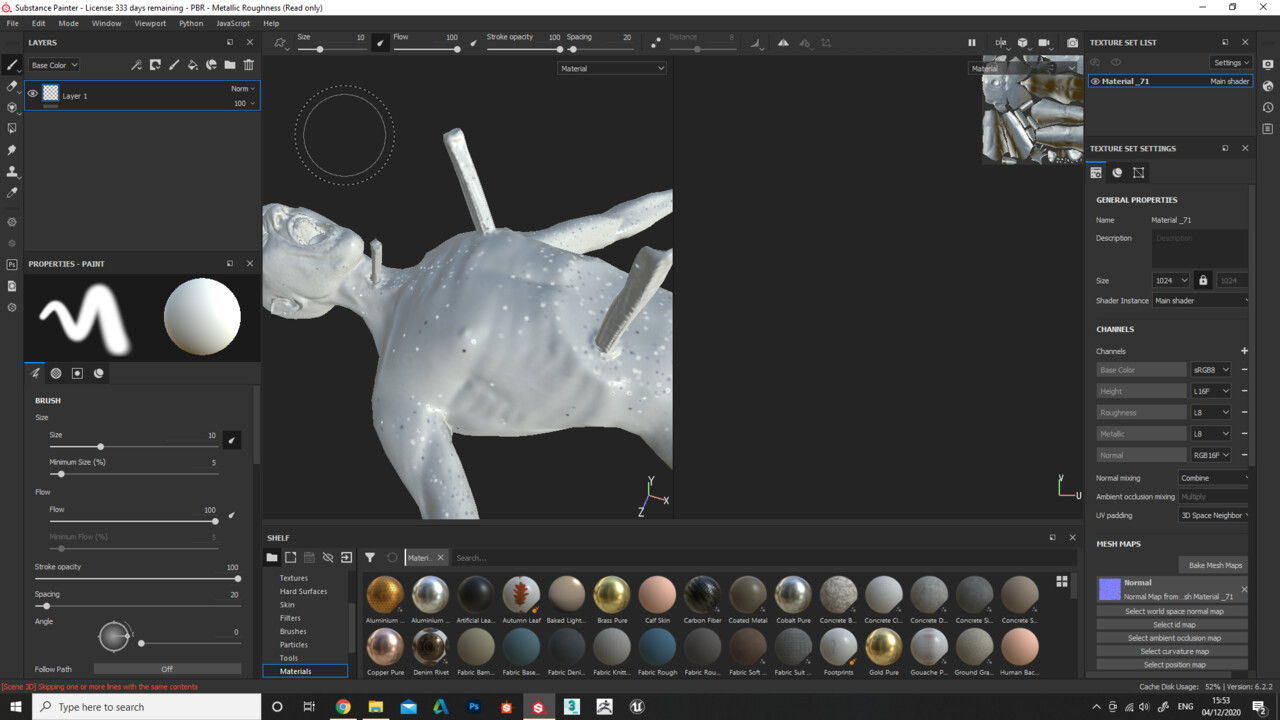Viewport: 1280px width, 720px height.
Task: Choose the Clone stamp tool
Action: pyautogui.click(x=12, y=169)
